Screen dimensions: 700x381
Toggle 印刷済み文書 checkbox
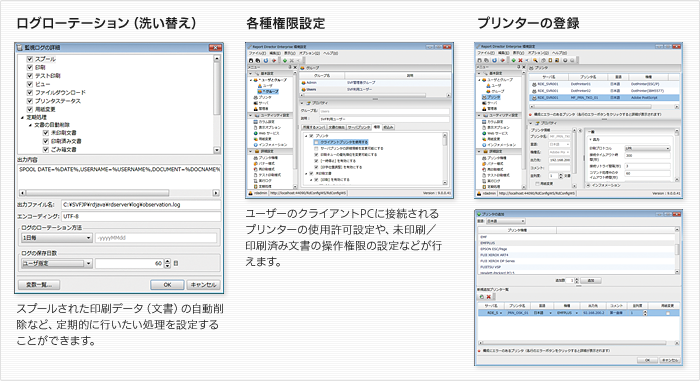[46, 141]
